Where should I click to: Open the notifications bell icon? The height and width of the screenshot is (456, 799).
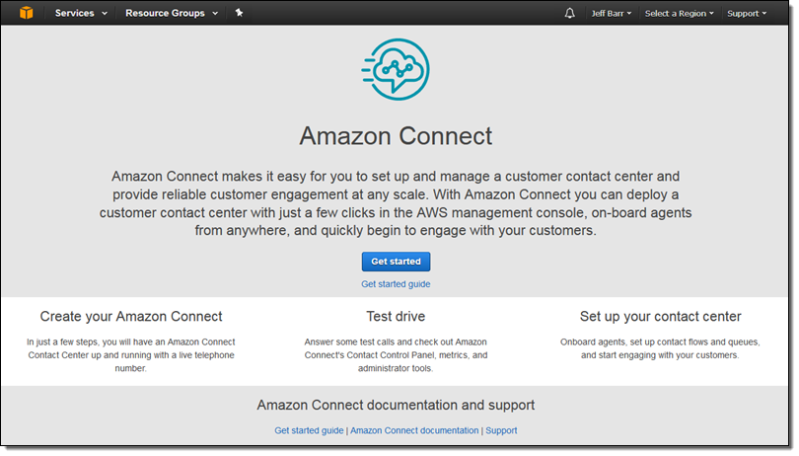(x=570, y=13)
